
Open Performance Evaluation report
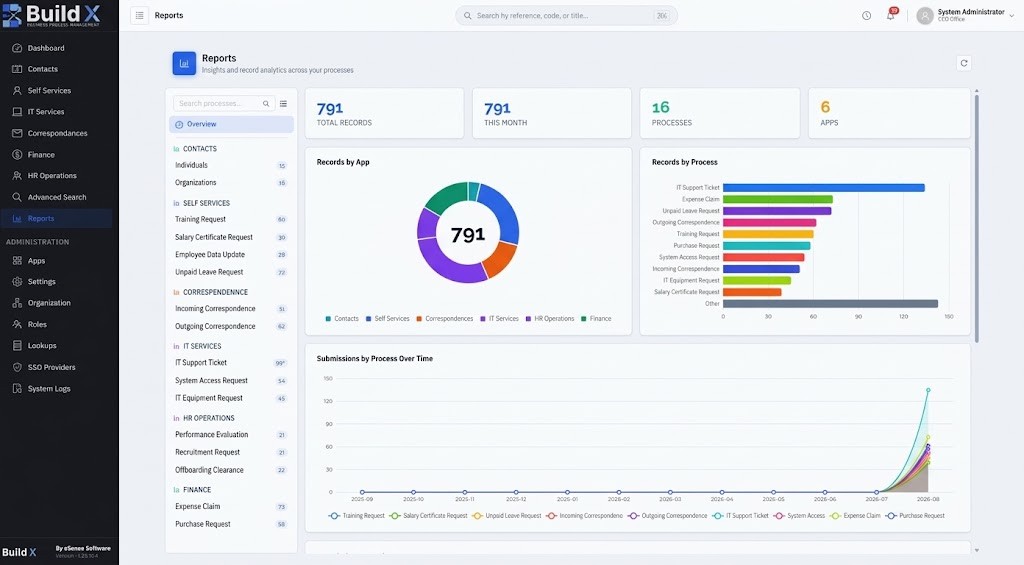(231, 434)
